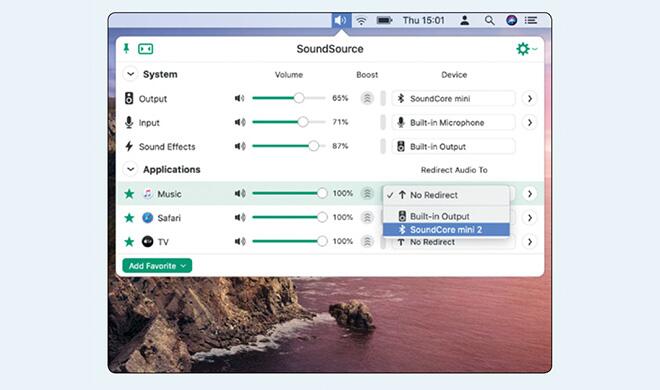Adjust the Input volume slider

[x=289, y=122]
